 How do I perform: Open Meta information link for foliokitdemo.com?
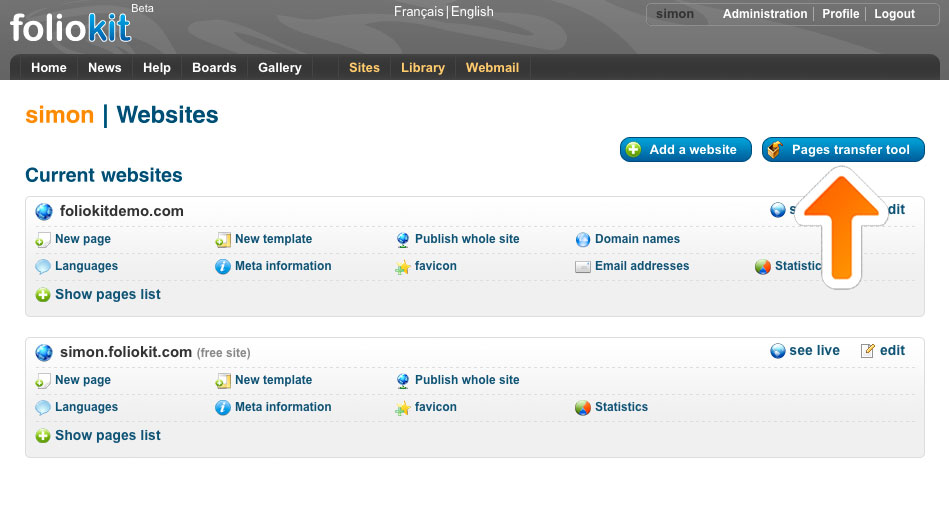pos(283,266)
